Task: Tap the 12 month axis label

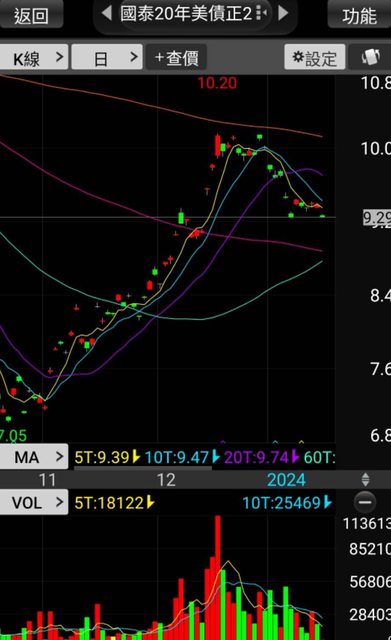Action: [x=166, y=480]
